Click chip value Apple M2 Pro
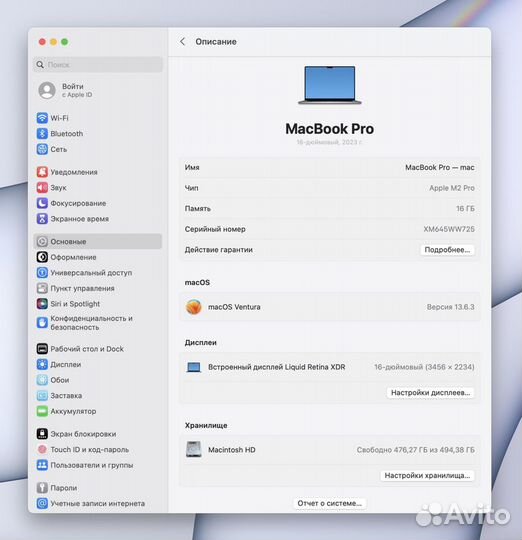 coord(452,188)
